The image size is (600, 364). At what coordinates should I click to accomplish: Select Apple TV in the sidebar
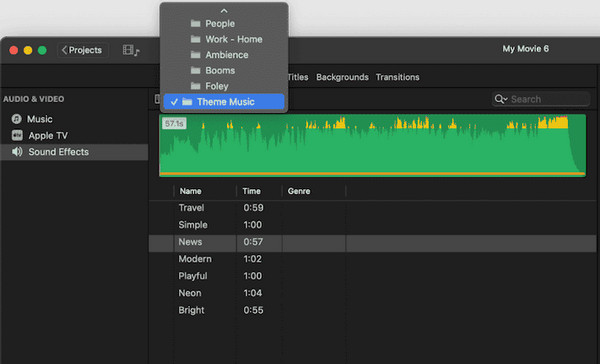coord(74,135)
